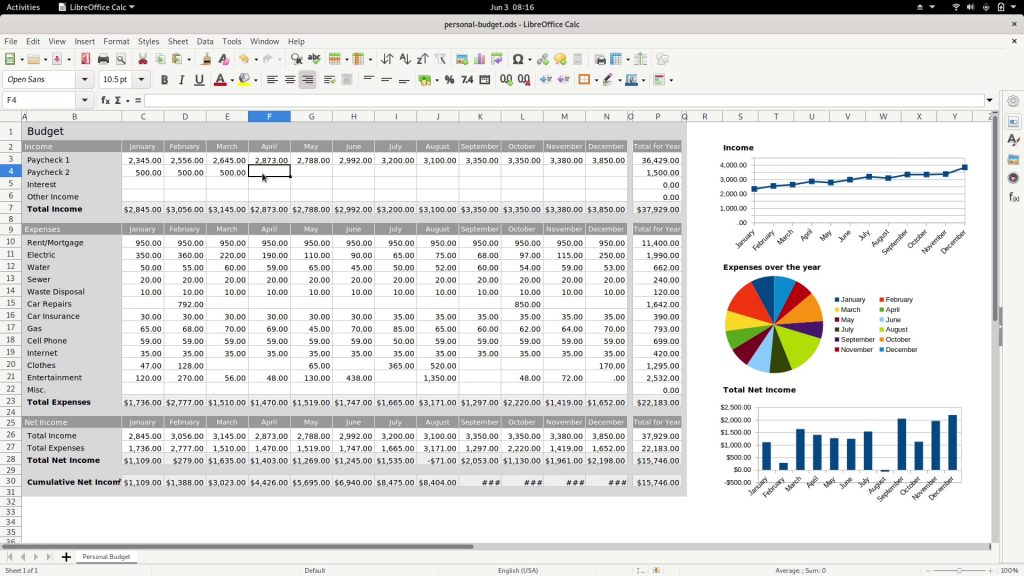Insert a chart from the toolbar
Screen dimensions: 1024x576
478,60
